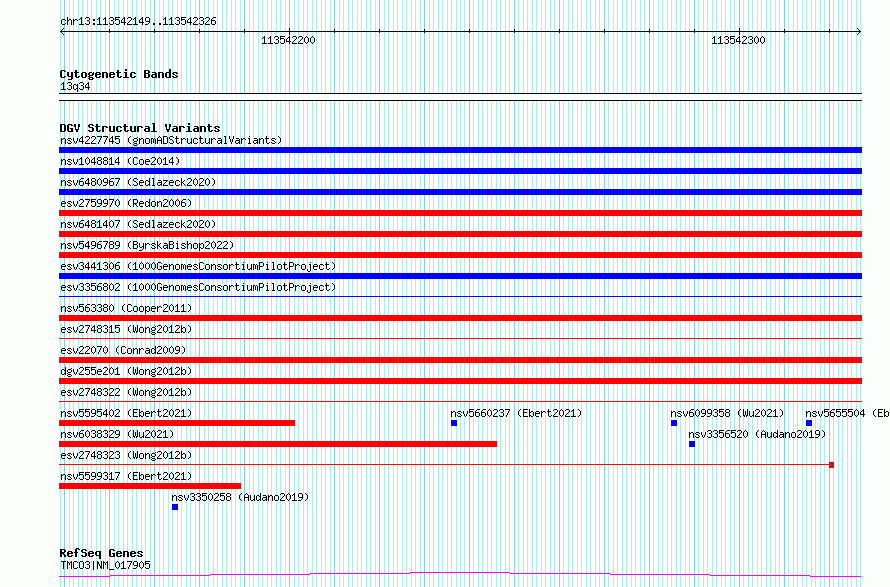Click the Cytogenetic Bands track title
This screenshot has width=890, height=587.
point(119,74)
